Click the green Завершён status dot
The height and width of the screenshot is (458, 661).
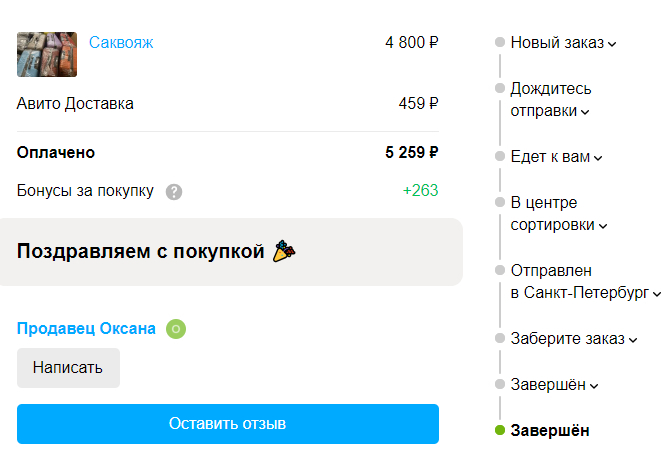click(x=500, y=431)
